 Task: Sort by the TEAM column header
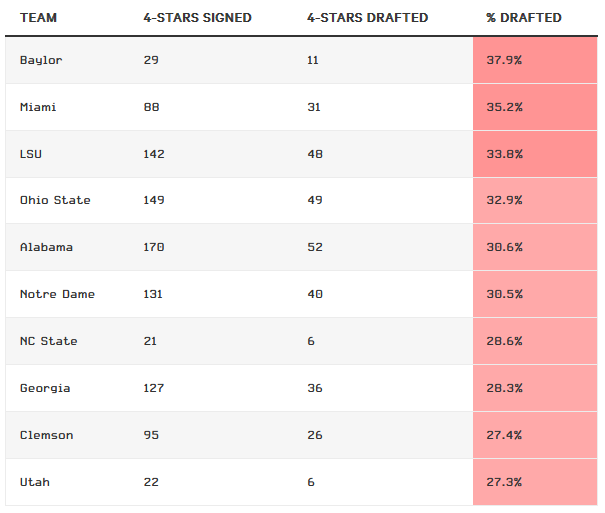click(x=38, y=18)
